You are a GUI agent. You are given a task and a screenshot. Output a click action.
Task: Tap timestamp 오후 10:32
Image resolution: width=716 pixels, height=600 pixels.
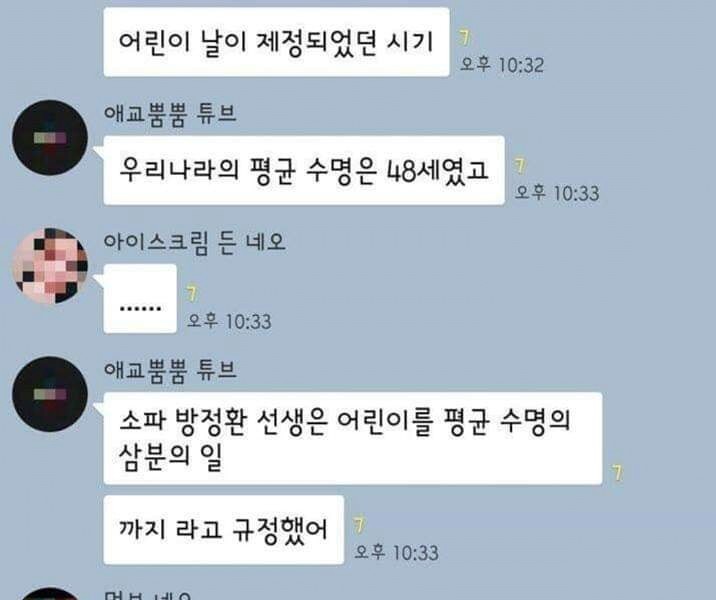click(x=502, y=64)
